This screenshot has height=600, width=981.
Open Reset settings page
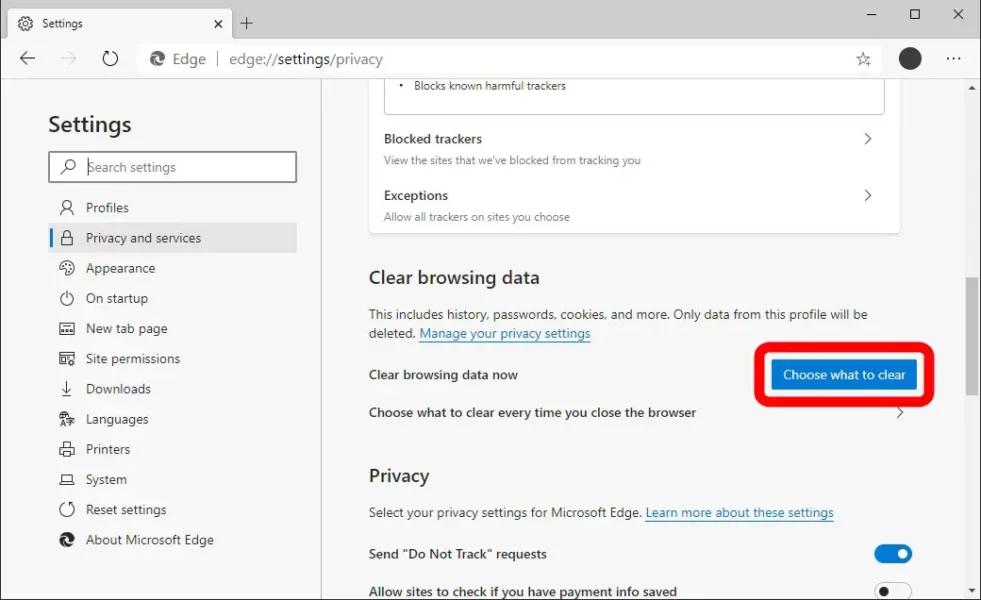173,510
